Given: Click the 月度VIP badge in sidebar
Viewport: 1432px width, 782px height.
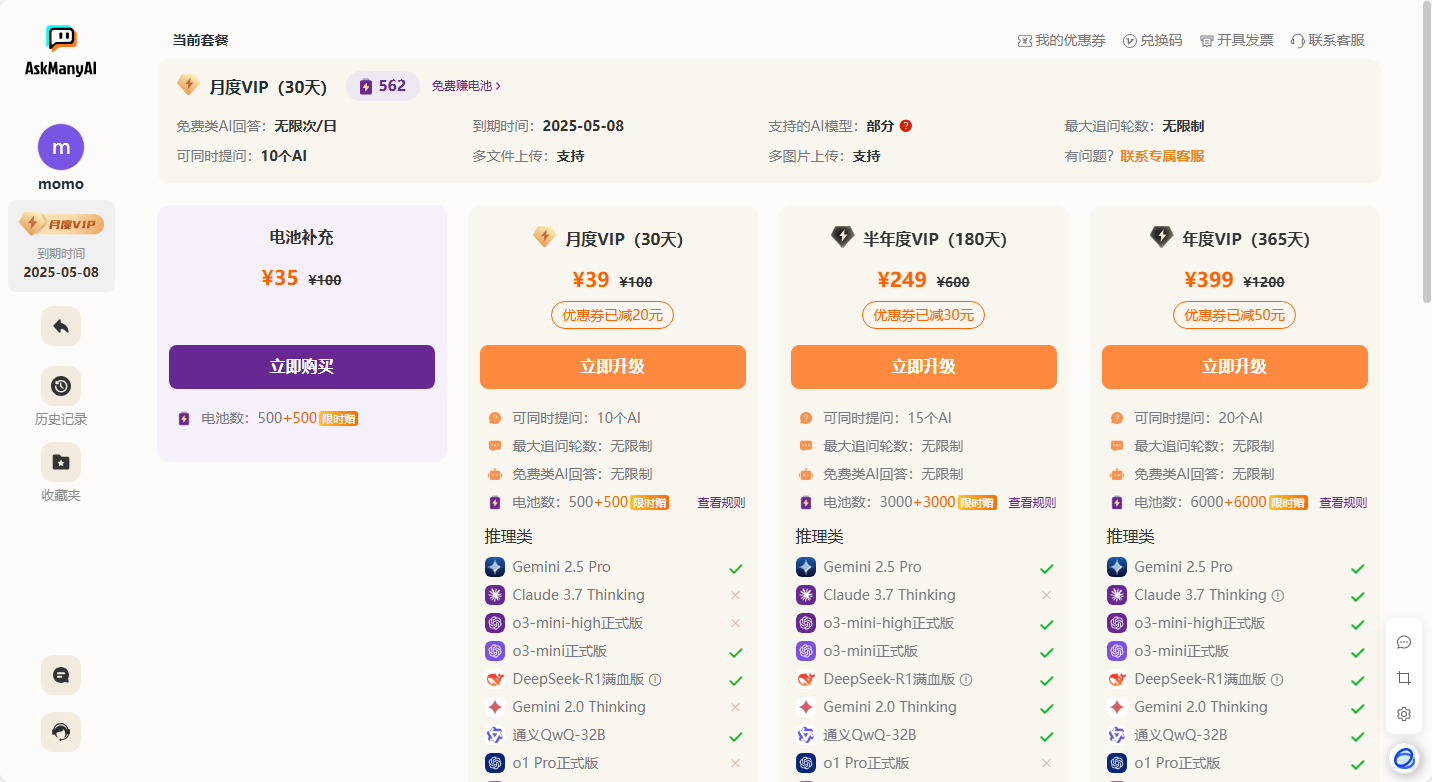Looking at the screenshot, I should click(61, 224).
